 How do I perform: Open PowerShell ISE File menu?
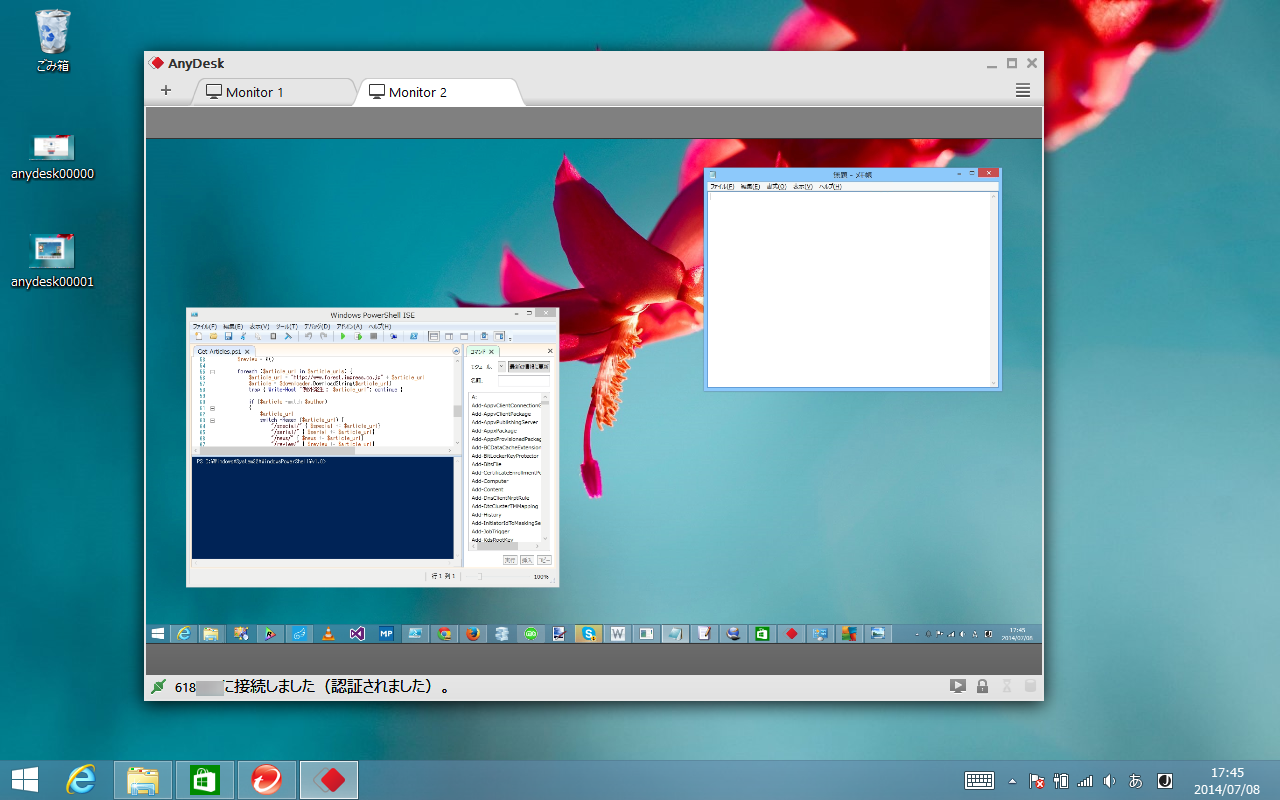click(x=204, y=326)
